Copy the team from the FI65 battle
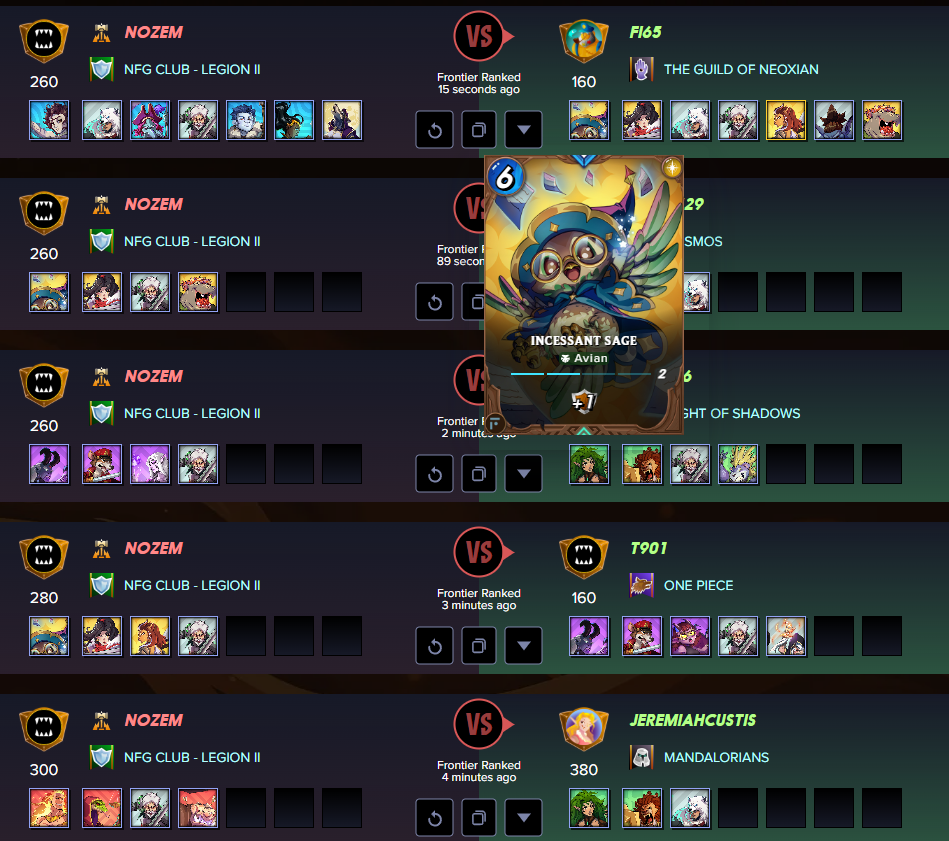The width and height of the screenshot is (949, 841). 479,129
